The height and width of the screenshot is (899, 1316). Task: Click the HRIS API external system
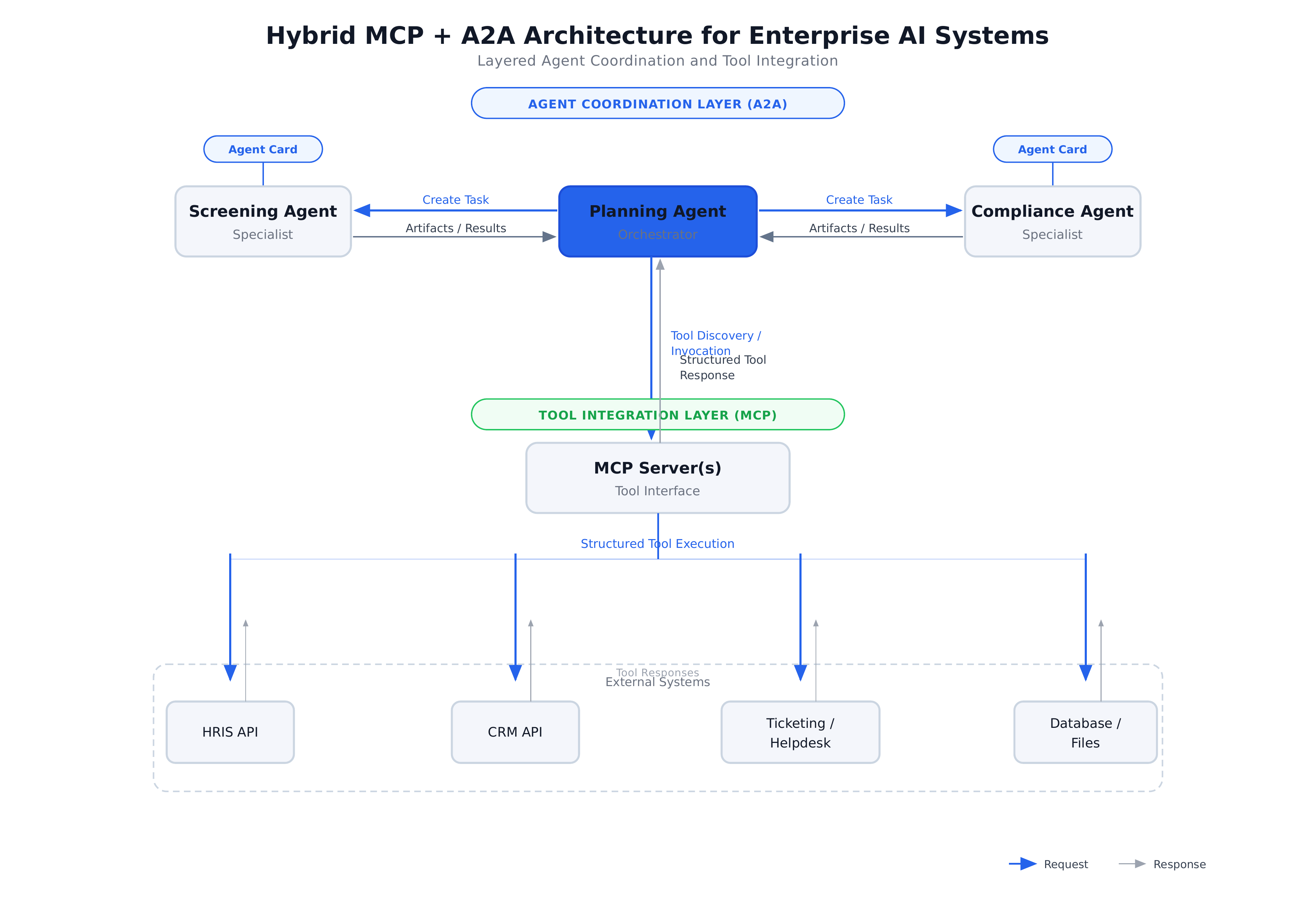point(230,732)
